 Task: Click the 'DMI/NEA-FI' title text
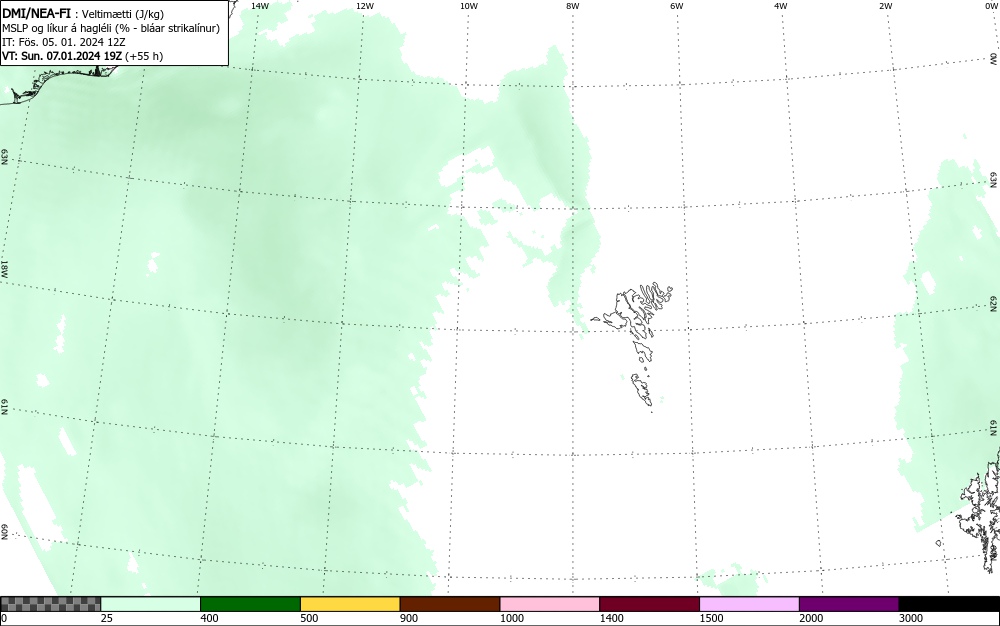(36, 13)
